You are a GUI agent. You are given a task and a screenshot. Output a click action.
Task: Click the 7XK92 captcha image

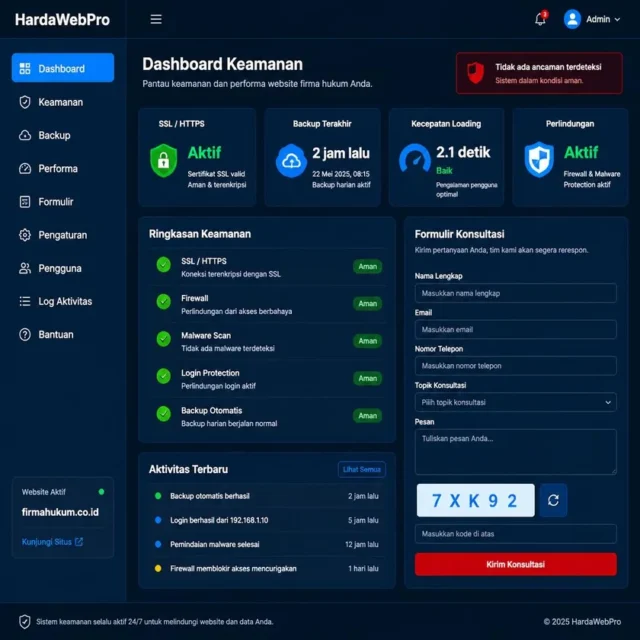(x=476, y=500)
